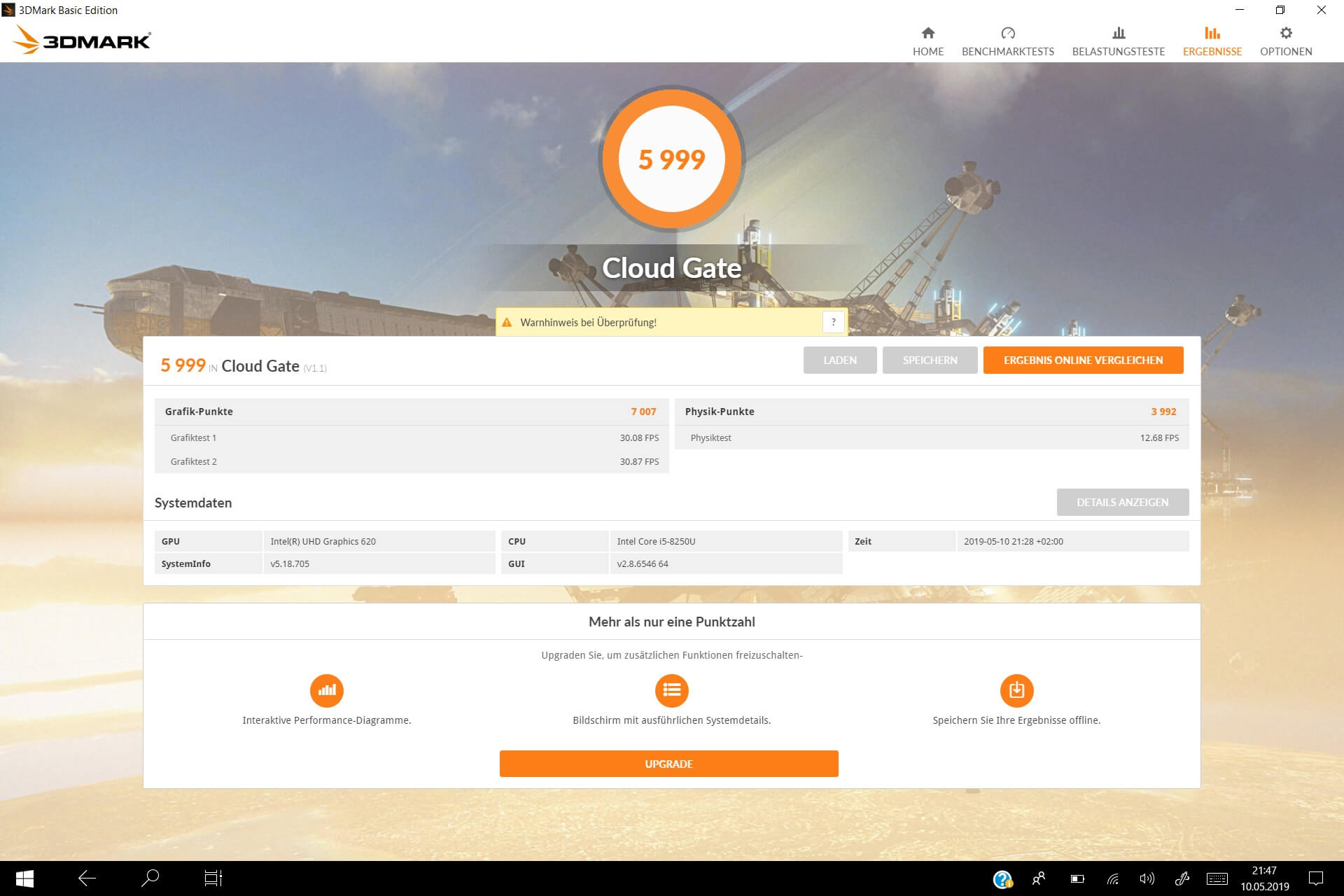Open Windows taskbar search
The height and width of the screenshot is (896, 1344).
(150, 878)
